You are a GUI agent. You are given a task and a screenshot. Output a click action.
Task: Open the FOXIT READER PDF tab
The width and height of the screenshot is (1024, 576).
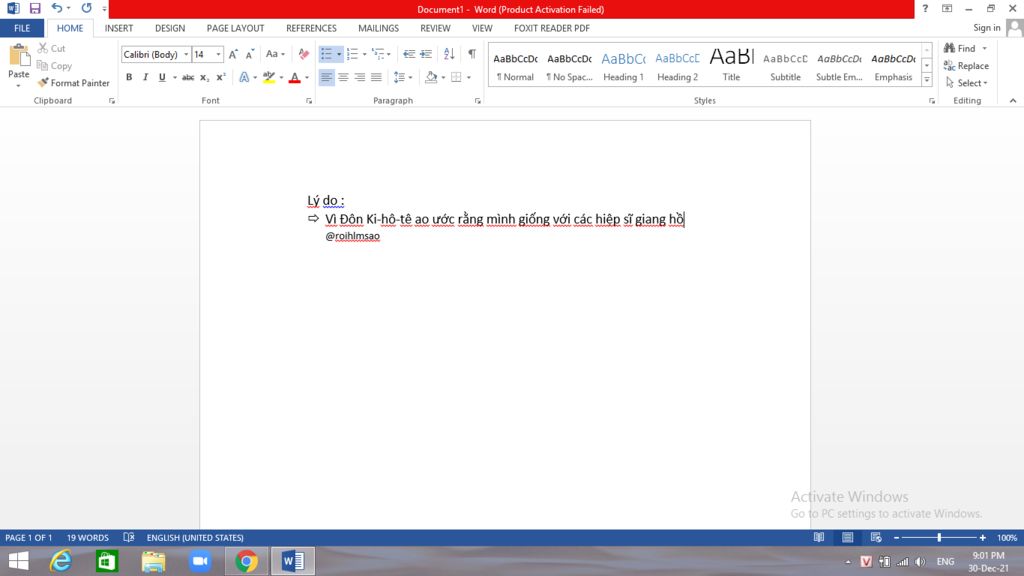(x=552, y=28)
